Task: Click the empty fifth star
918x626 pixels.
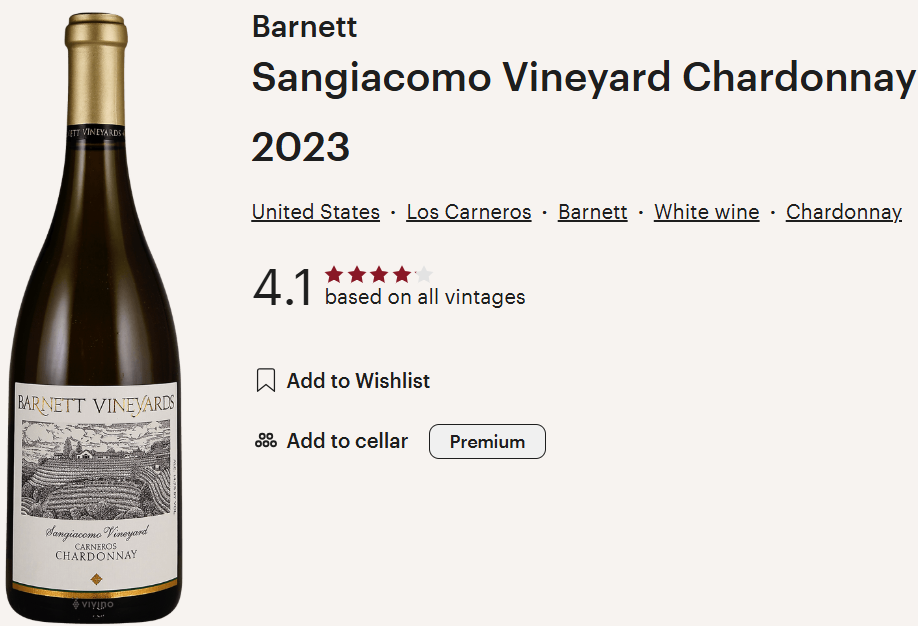Action: pos(424,271)
